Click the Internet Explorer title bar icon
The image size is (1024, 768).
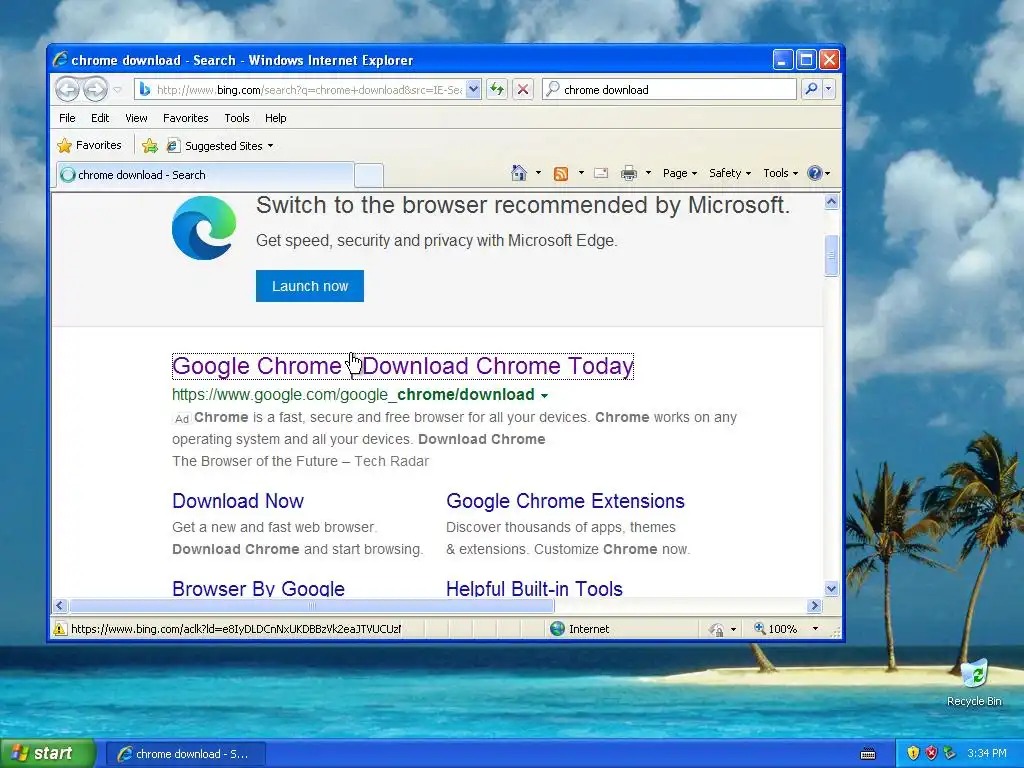[60, 59]
